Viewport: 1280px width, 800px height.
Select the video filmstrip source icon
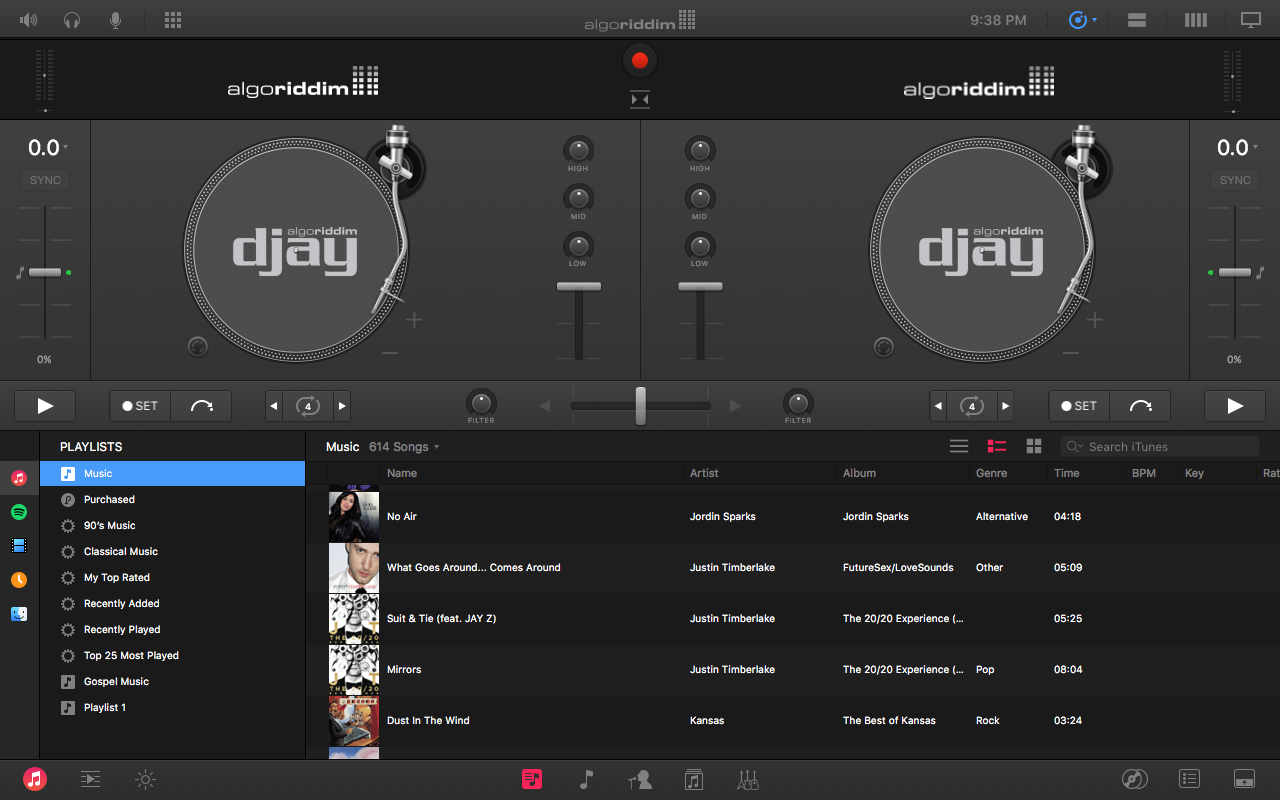click(x=19, y=546)
